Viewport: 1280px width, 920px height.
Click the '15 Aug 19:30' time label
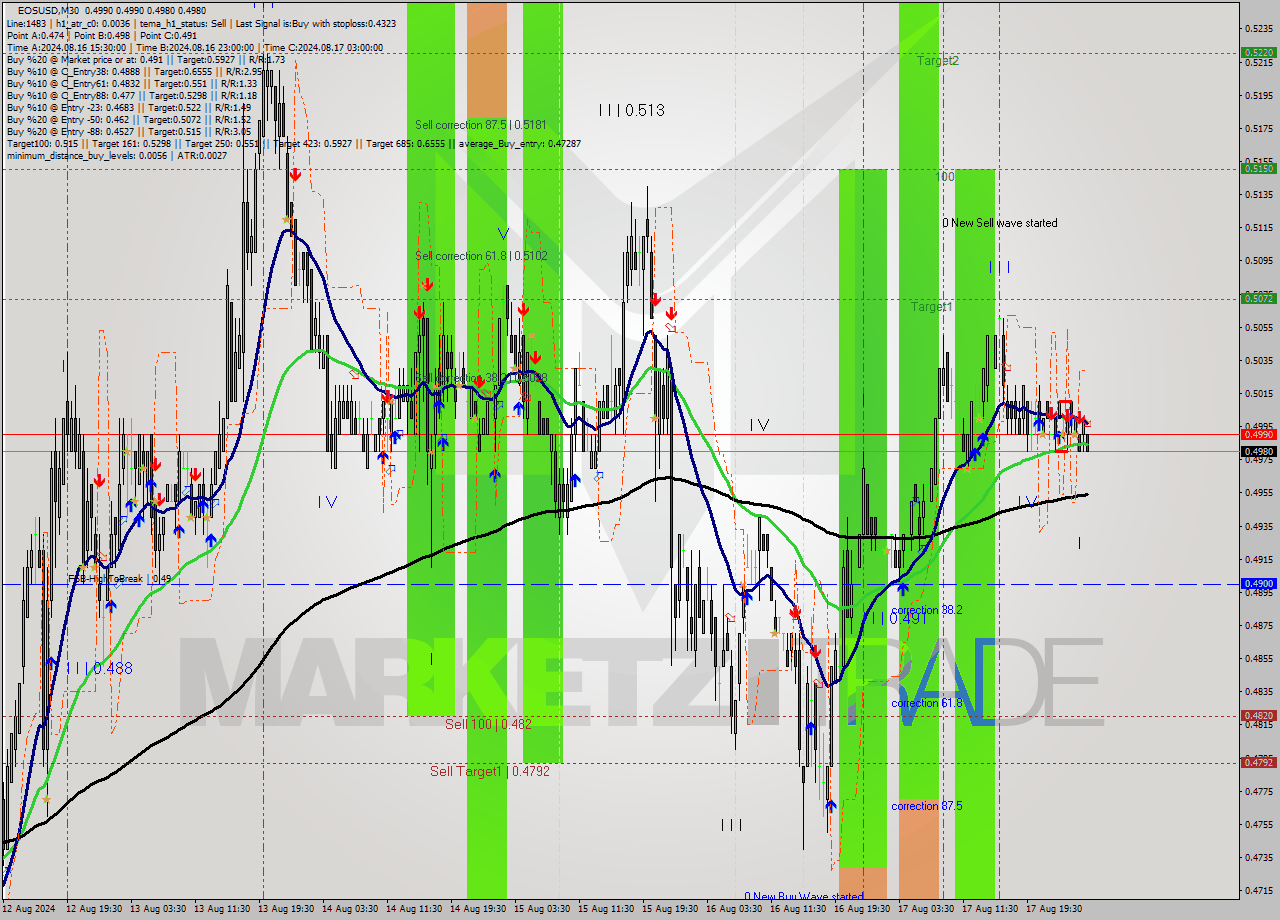pos(671,908)
